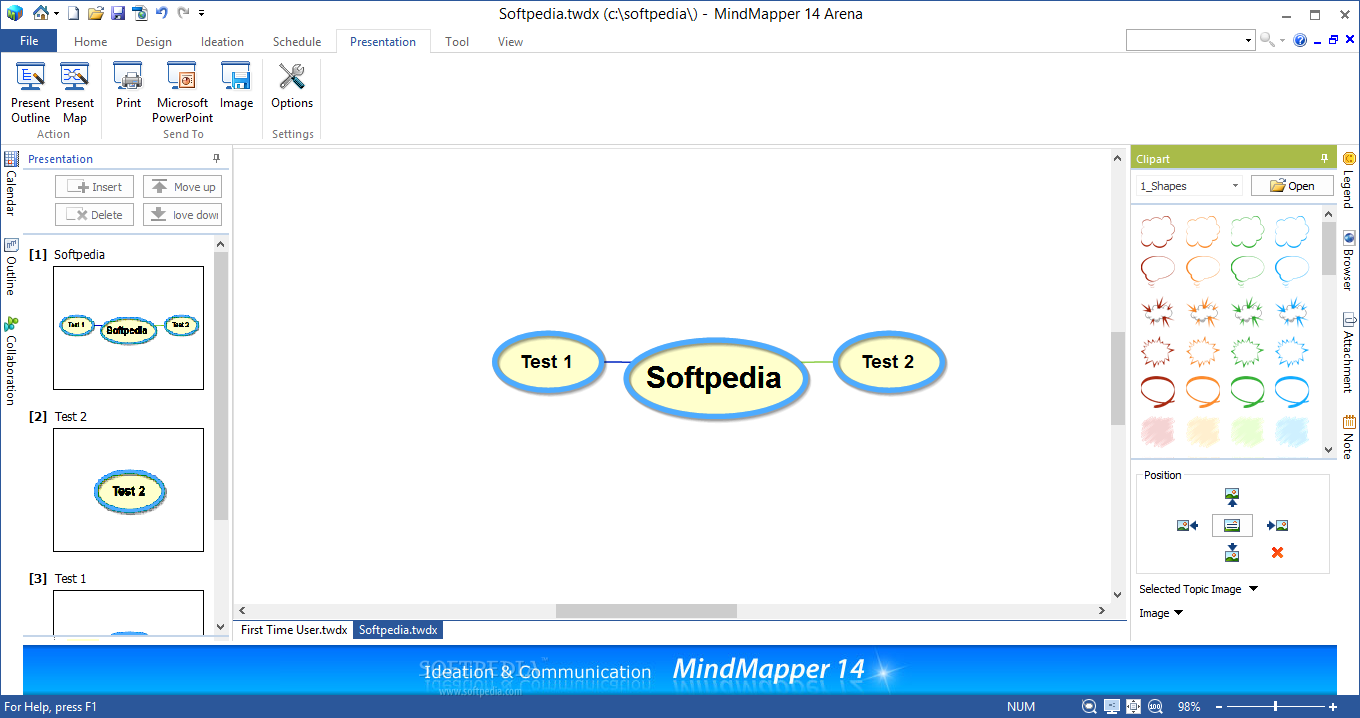This screenshot has height=718, width=1360.
Task: Open the Outline side tab
Action: pyautogui.click(x=10, y=267)
